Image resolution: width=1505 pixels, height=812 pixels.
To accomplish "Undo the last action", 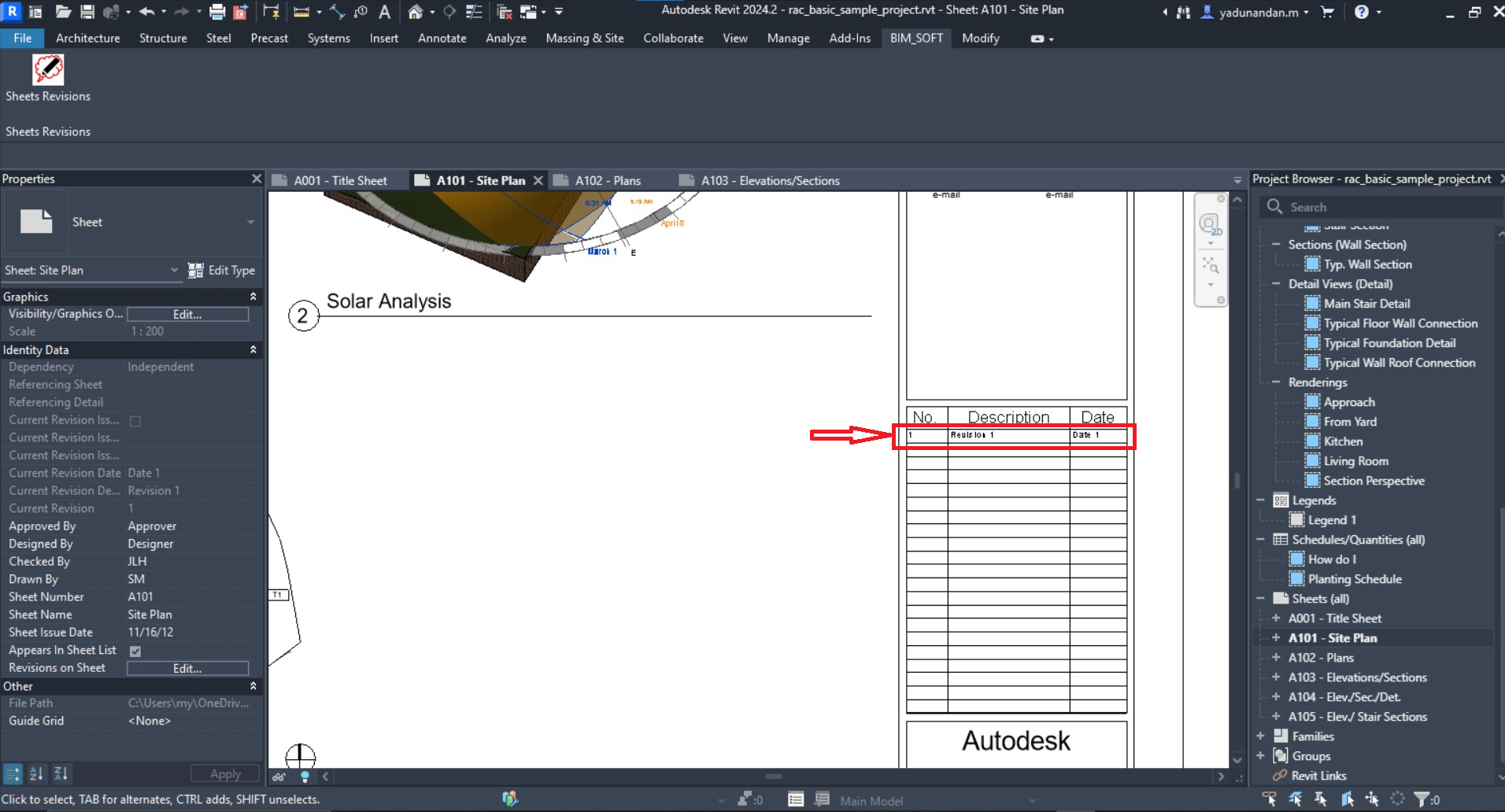I will 146,12.
